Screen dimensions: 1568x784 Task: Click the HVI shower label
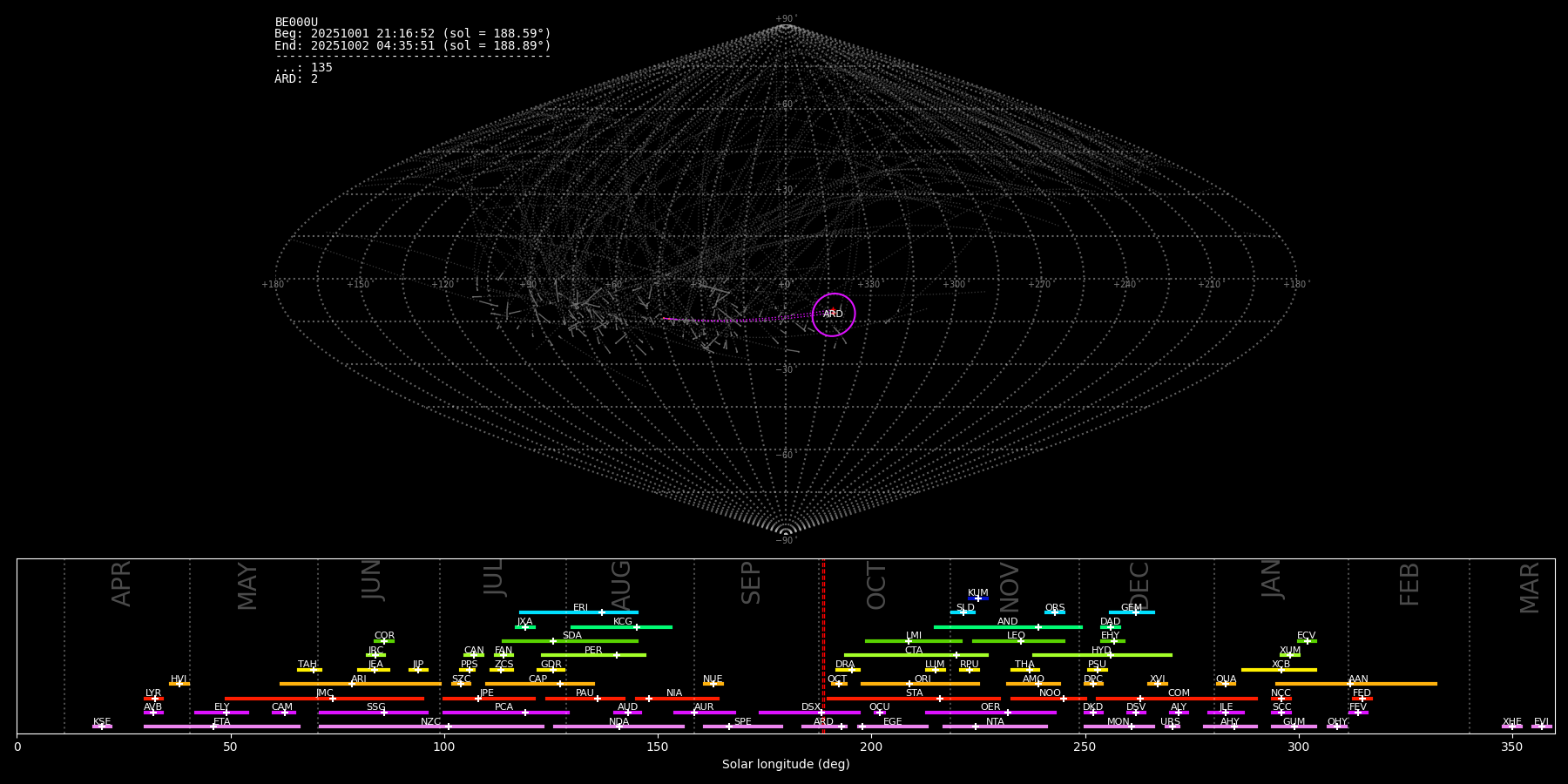(179, 679)
